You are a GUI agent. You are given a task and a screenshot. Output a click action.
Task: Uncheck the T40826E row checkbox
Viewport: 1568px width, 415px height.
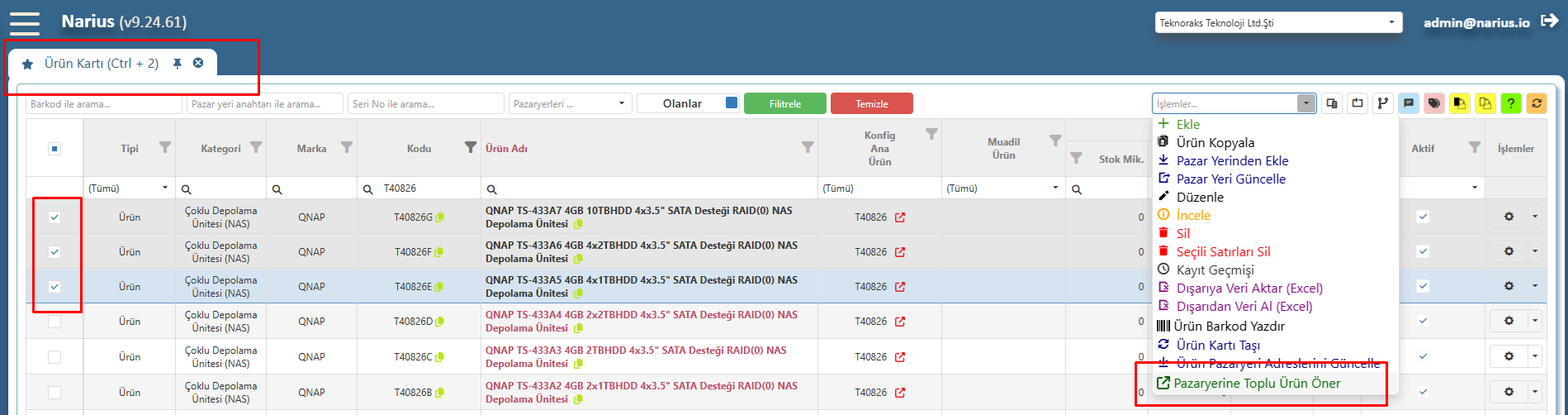[x=54, y=287]
